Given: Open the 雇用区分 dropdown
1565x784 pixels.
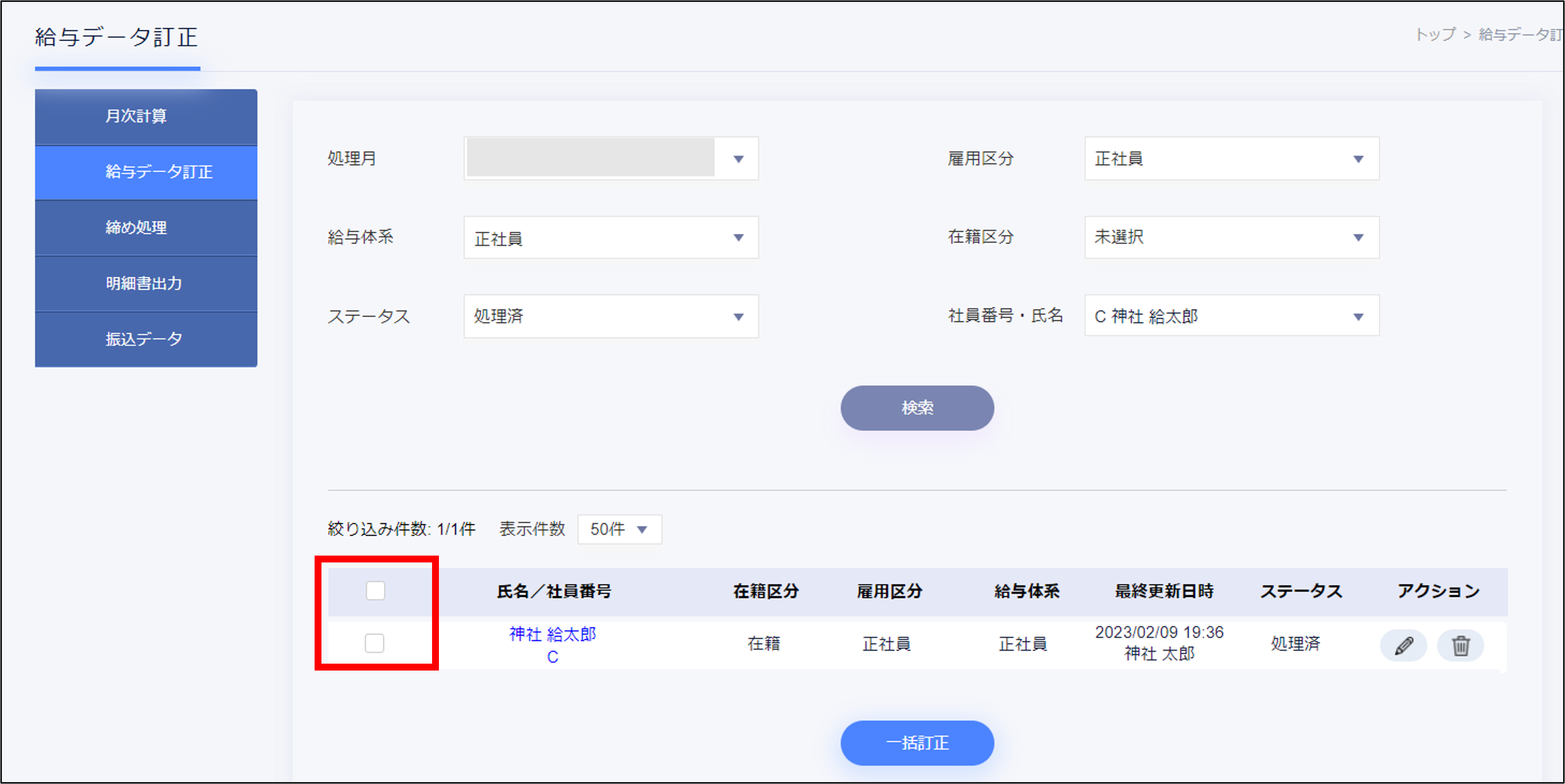Looking at the screenshot, I should point(1231,159).
